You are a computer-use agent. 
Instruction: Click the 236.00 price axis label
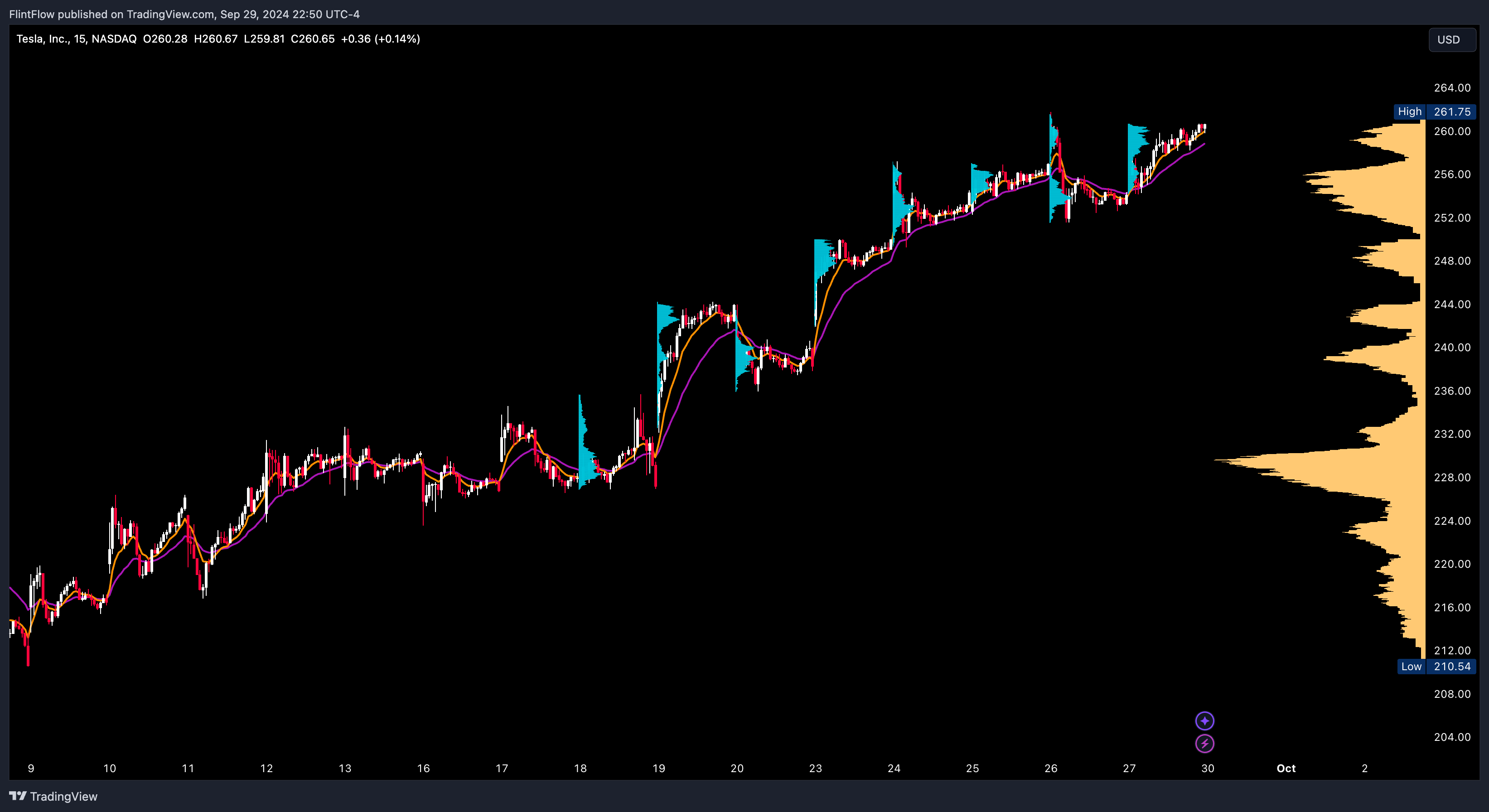point(1452,391)
